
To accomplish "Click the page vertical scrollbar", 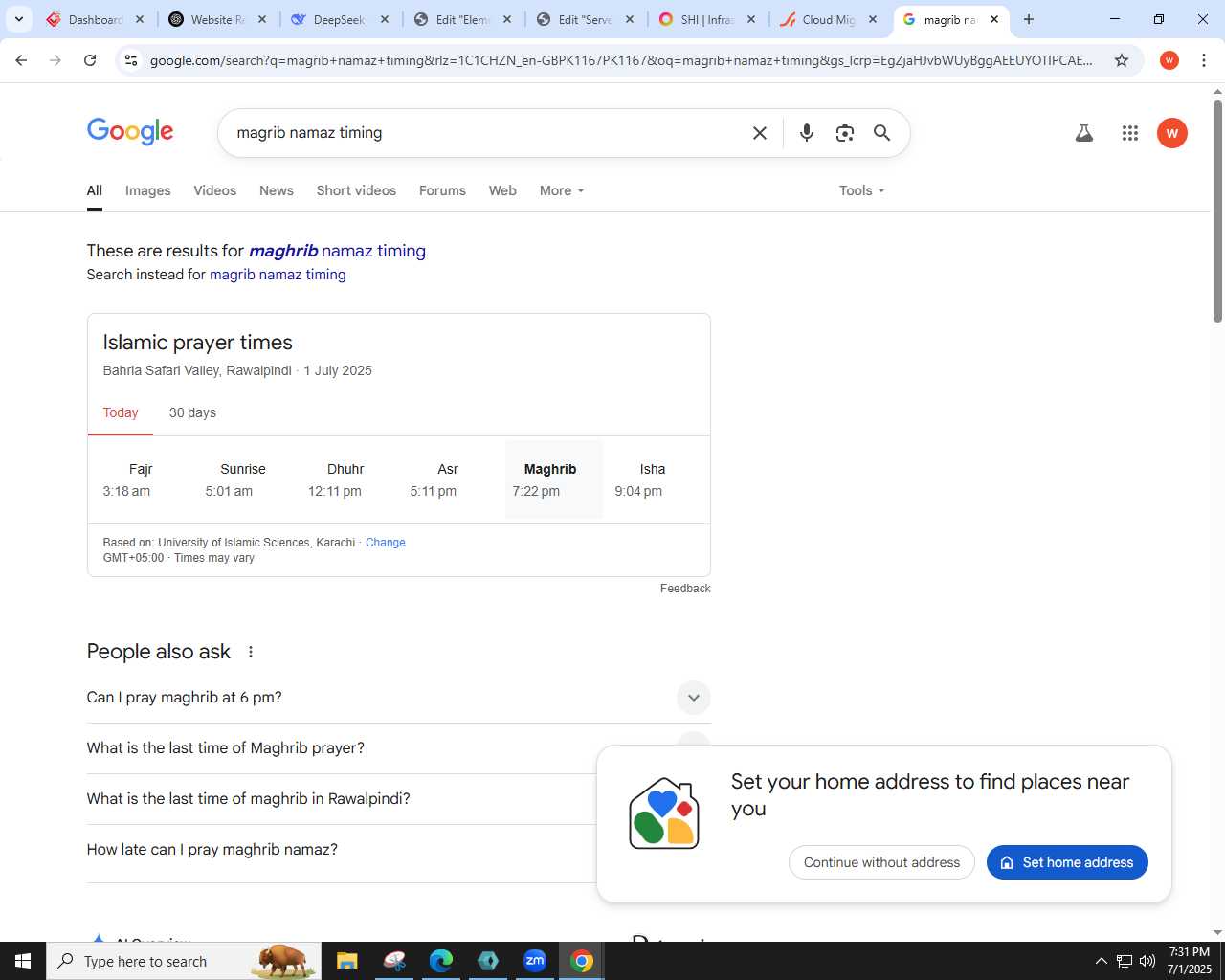I will [x=1217, y=212].
